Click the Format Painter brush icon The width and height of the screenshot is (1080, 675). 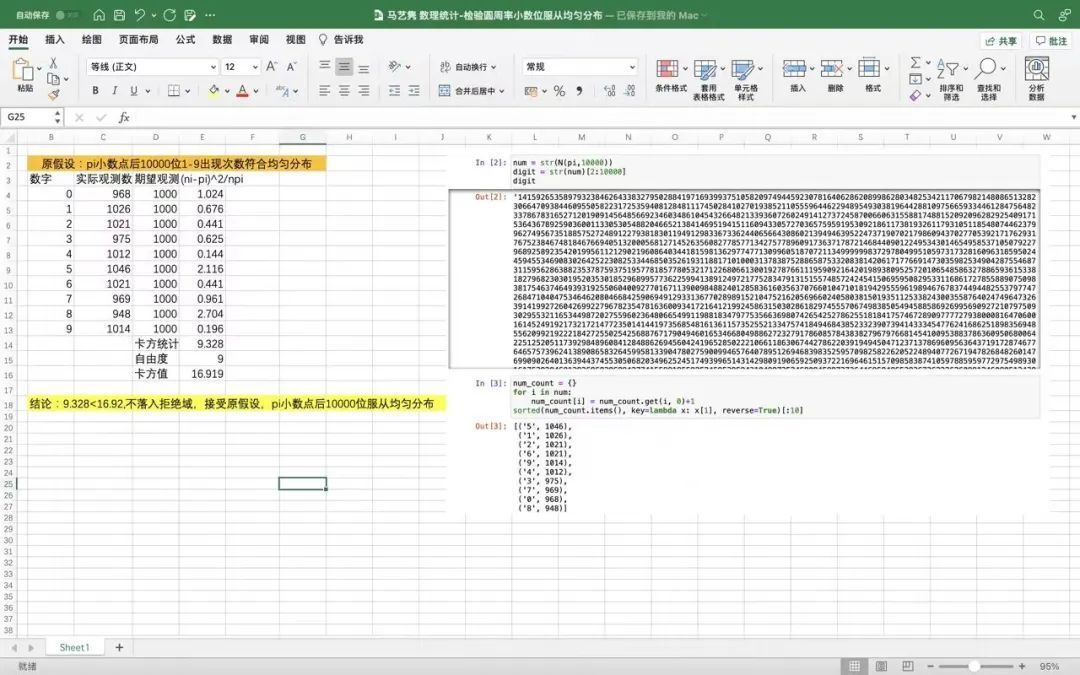[x=54, y=95]
